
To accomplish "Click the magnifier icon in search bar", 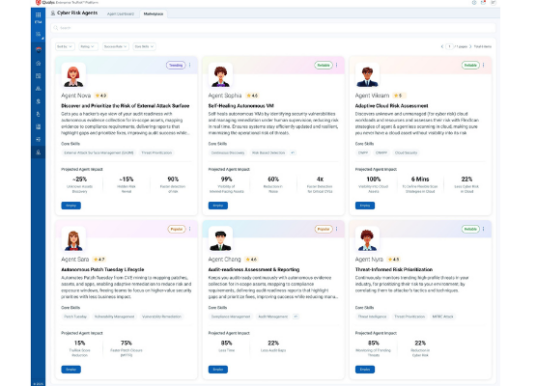I will [56, 28].
